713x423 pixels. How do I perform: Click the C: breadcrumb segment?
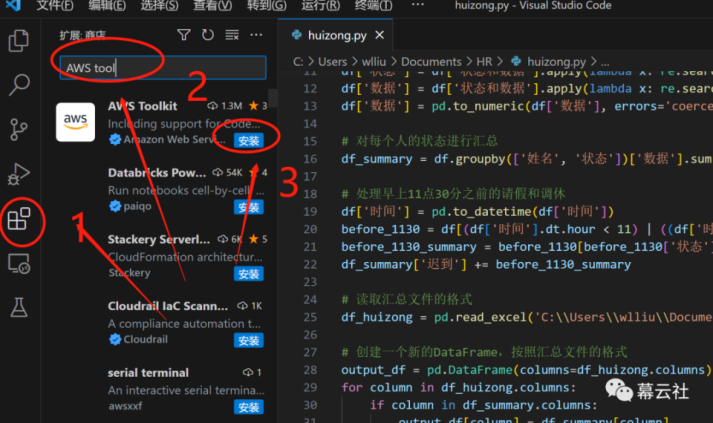coord(298,62)
